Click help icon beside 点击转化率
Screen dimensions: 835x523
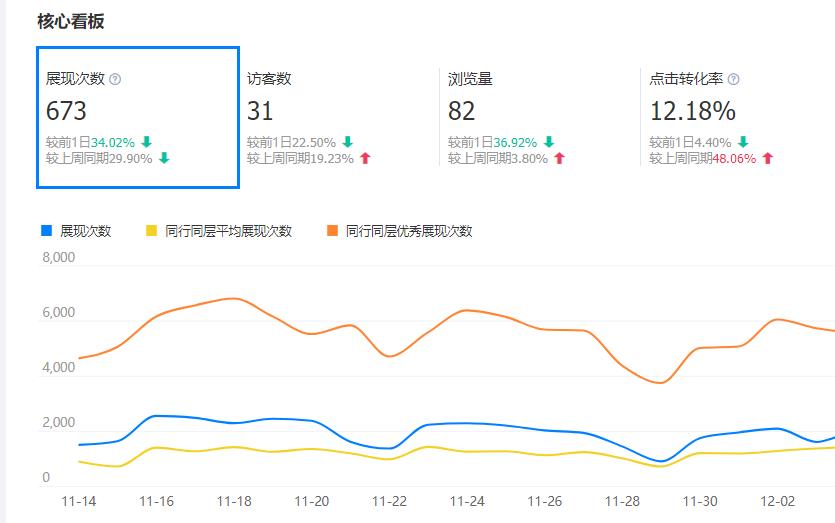733,80
